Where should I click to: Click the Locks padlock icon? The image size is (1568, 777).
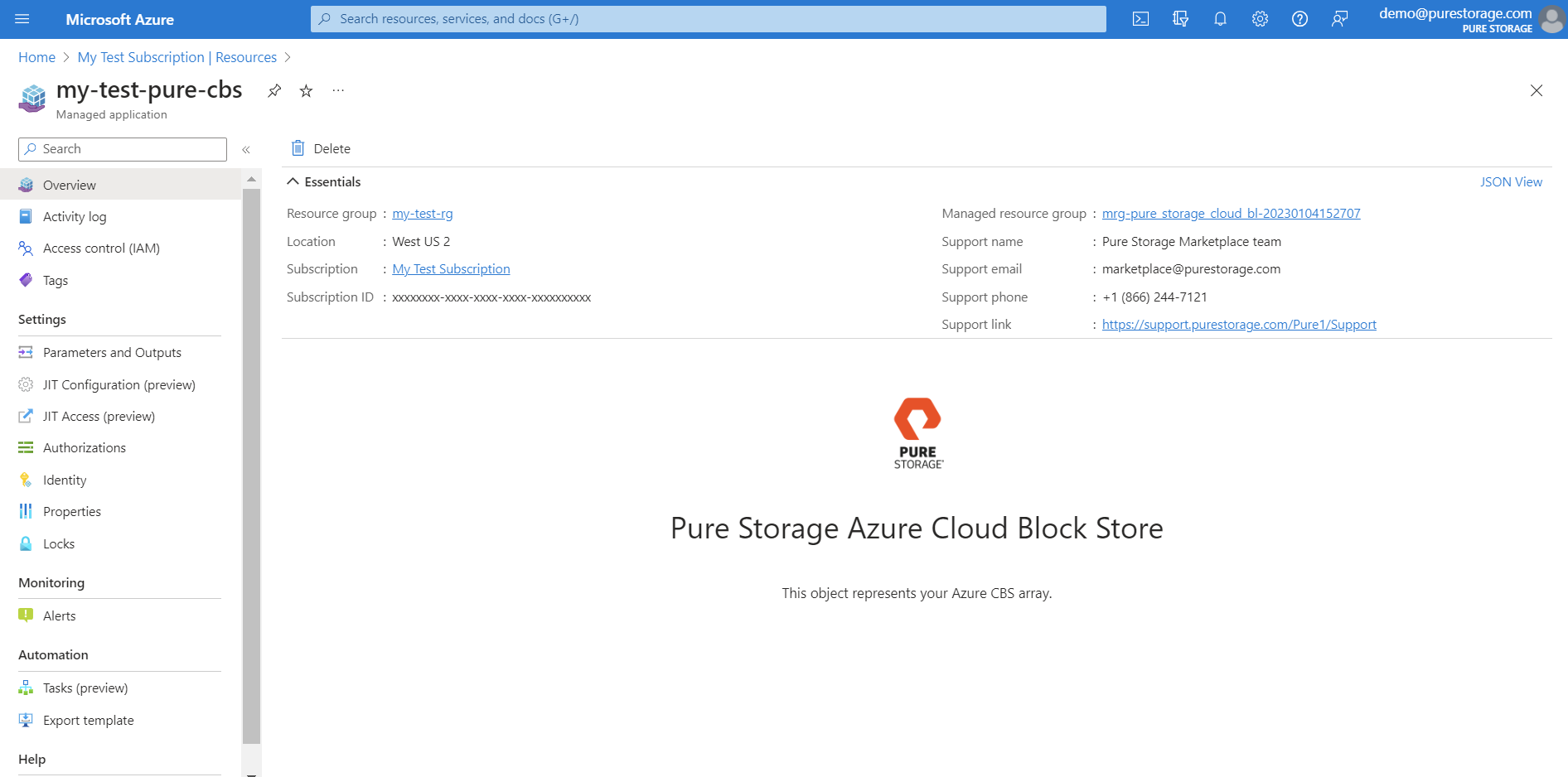click(26, 544)
